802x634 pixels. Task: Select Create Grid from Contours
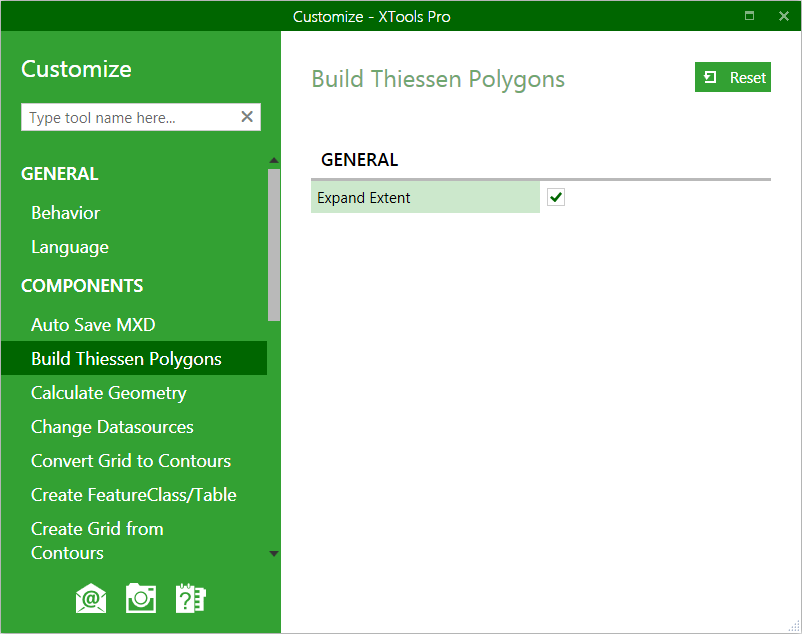click(97, 541)
